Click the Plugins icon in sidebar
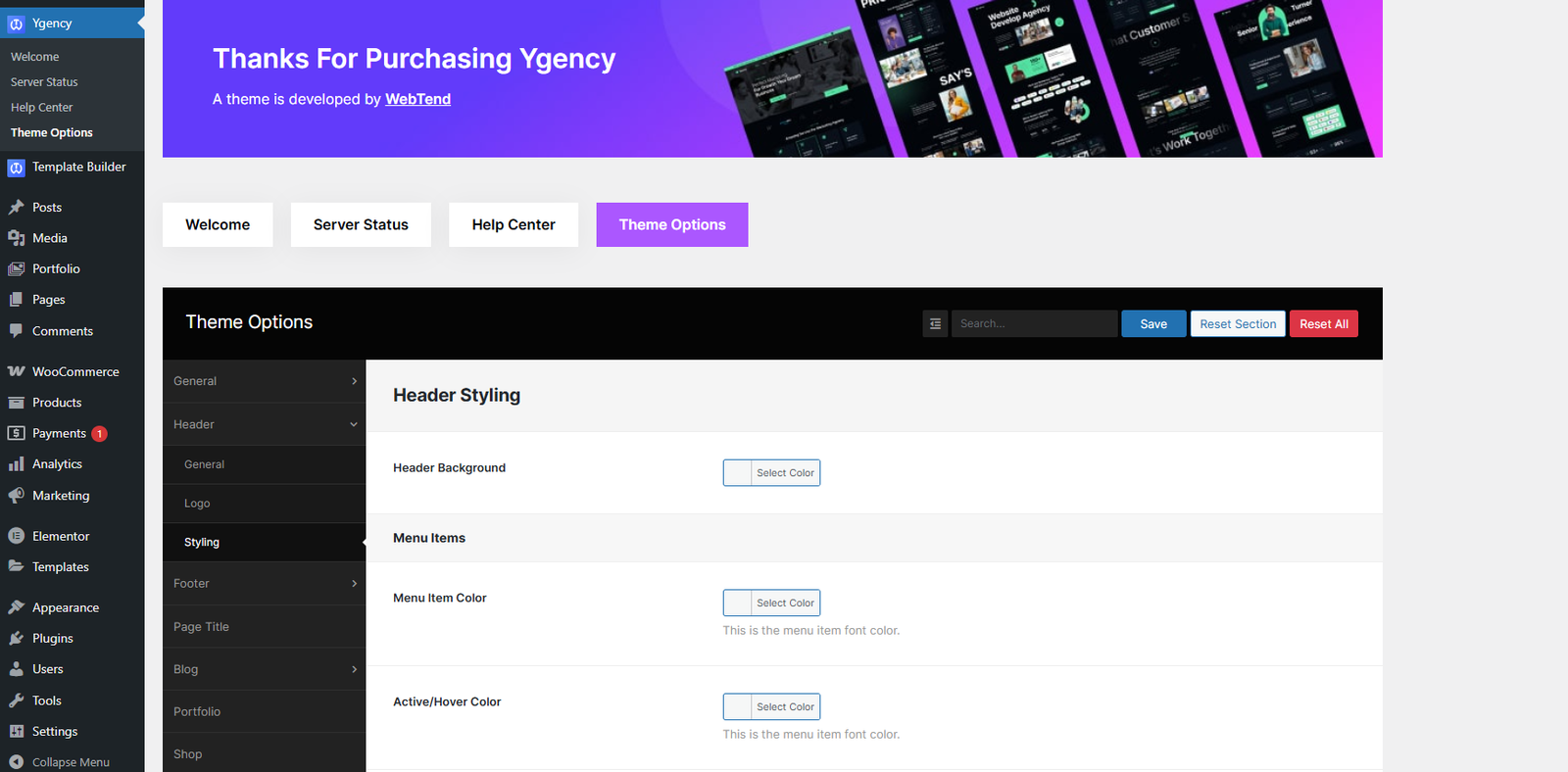Screen dimensions: 1568x772 (x=16, y=639)
